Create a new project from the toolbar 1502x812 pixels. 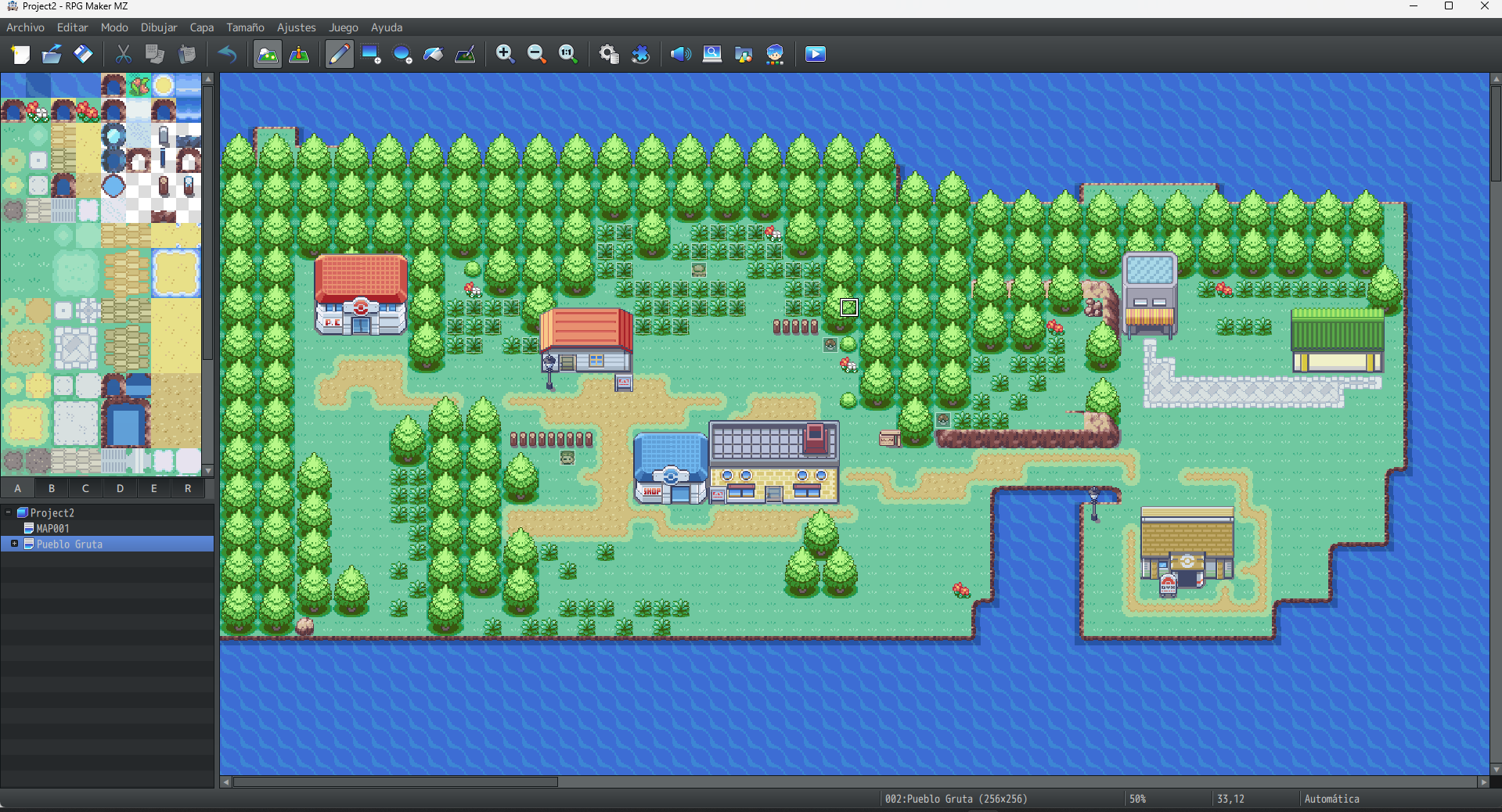coord(21,54)
